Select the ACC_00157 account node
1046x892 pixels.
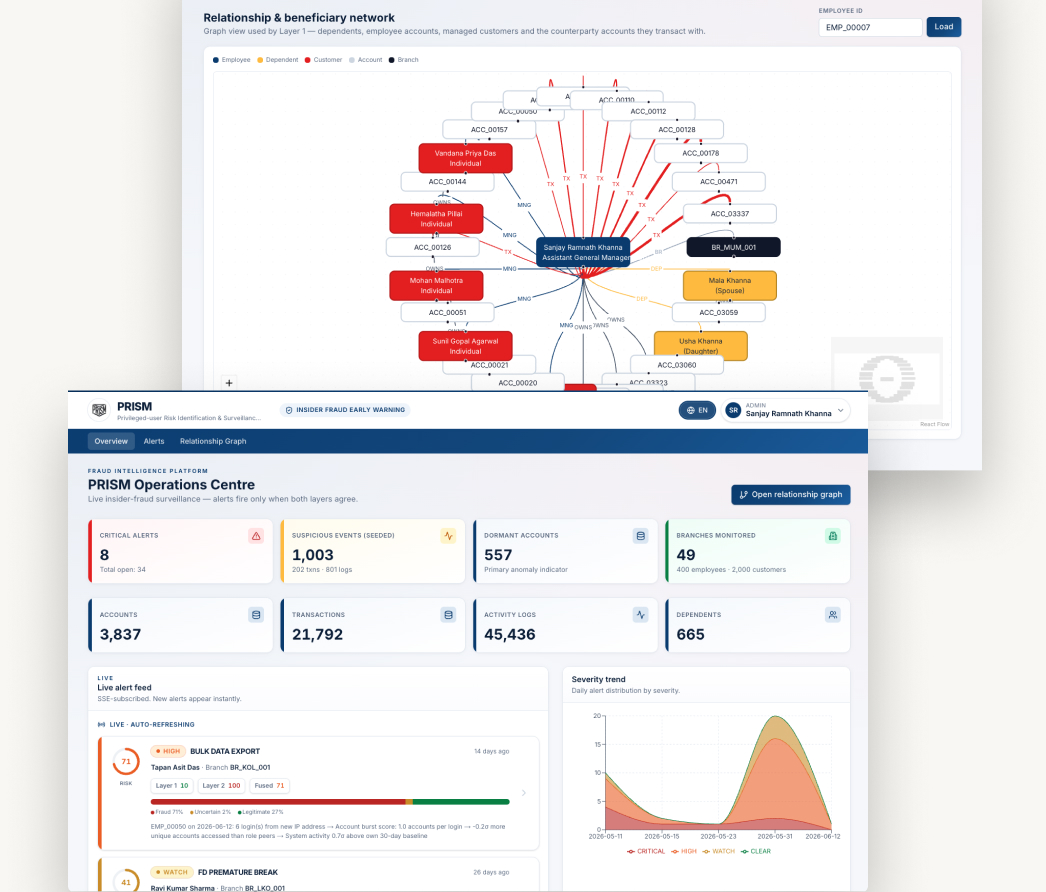click(489, 129)
